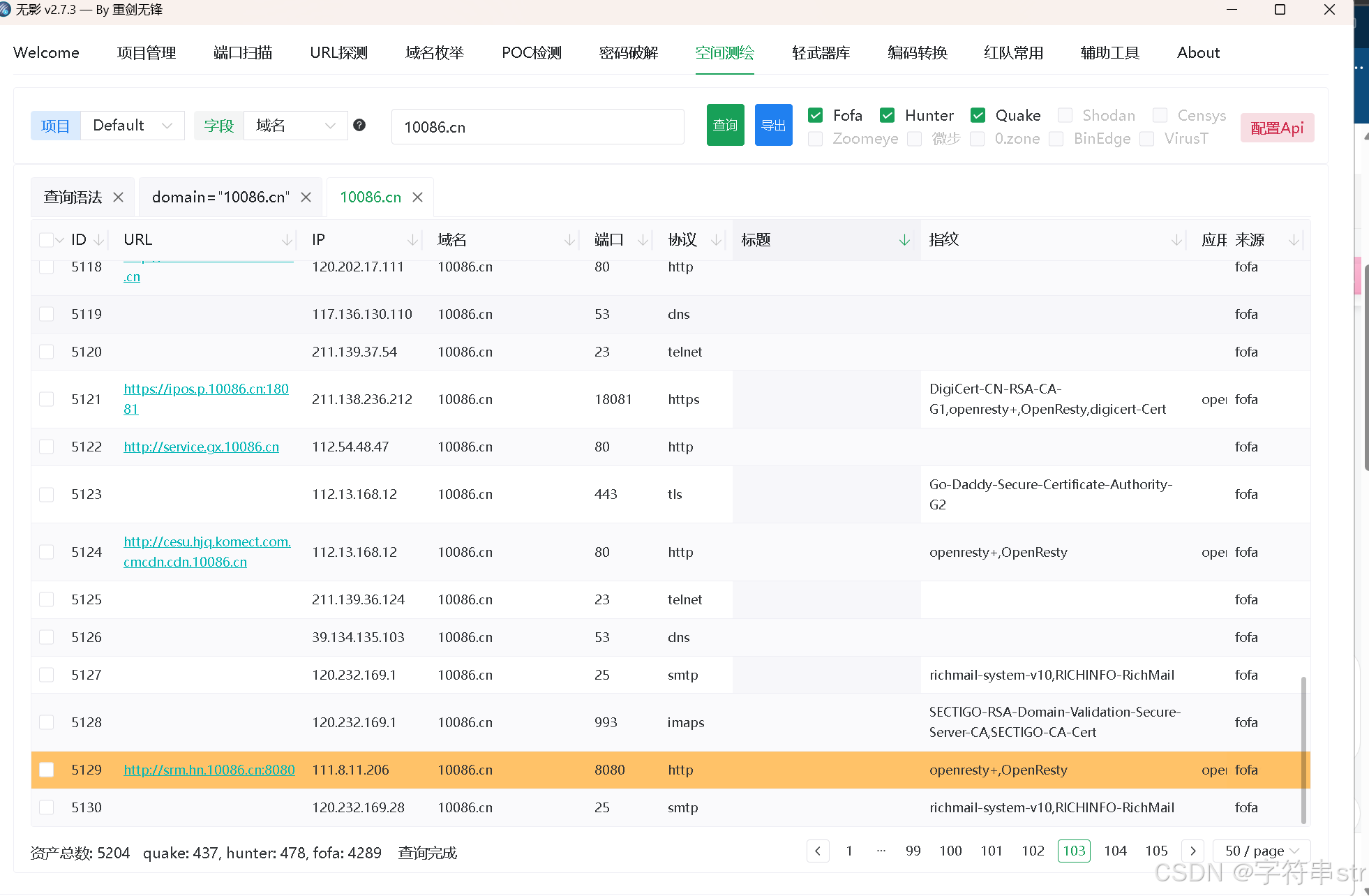The image size is (1369, 896).
Task: Select row 5129 checkbox
Action: coord(47,770)
